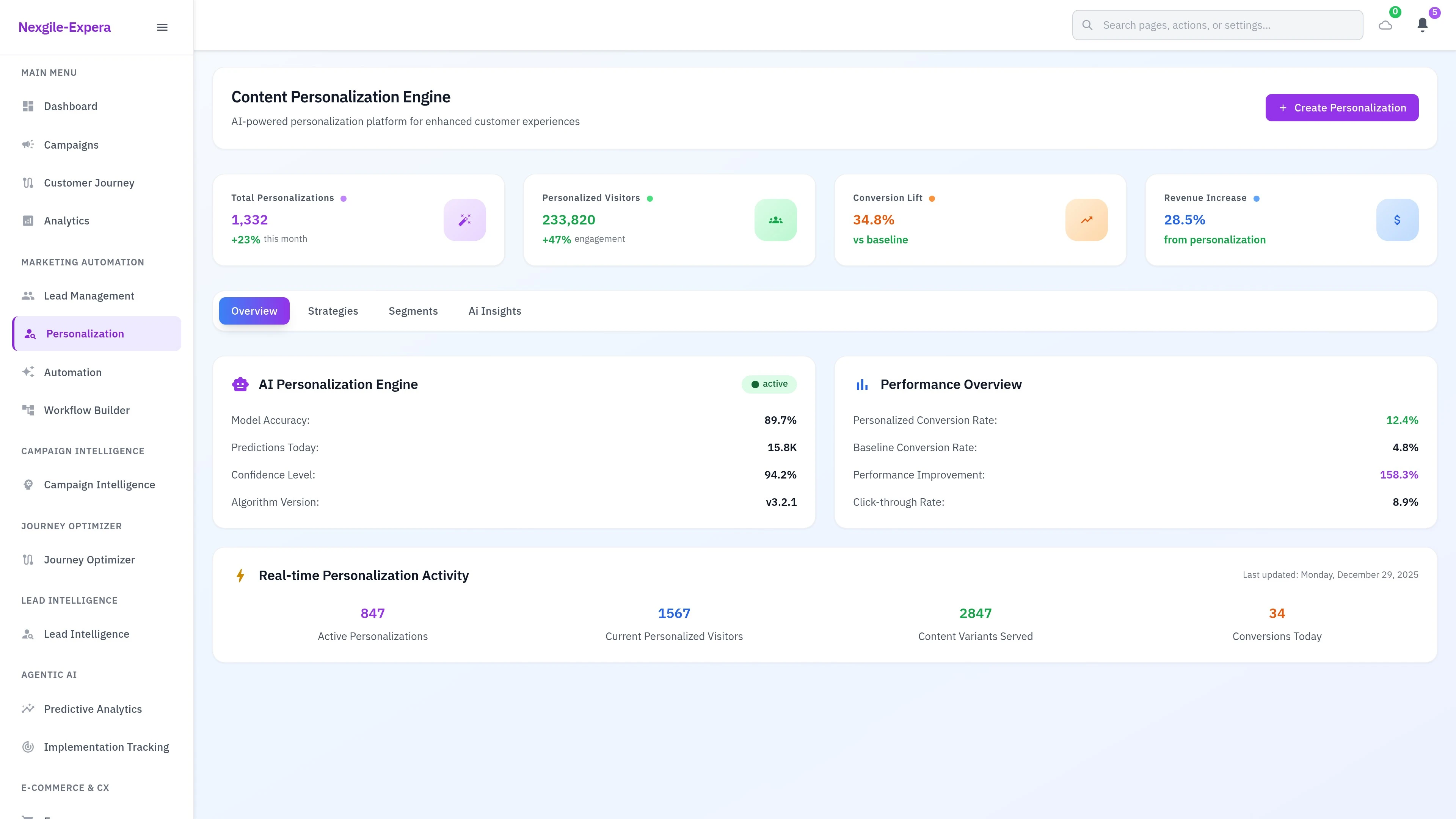Click the active status badge on AI Engine
The image size is (1456, 819).
[x=769, y=384]
